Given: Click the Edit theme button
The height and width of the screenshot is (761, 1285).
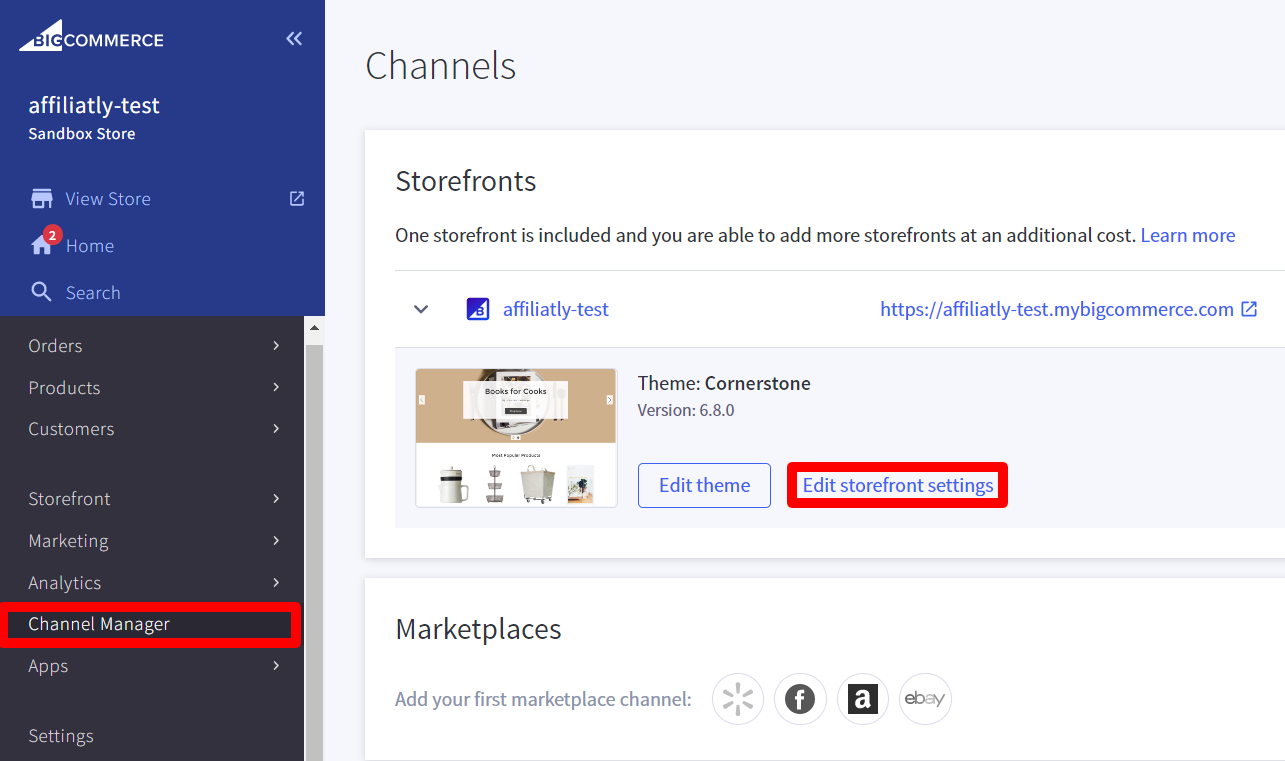Looking at the screenshot, I should [704, 485].
